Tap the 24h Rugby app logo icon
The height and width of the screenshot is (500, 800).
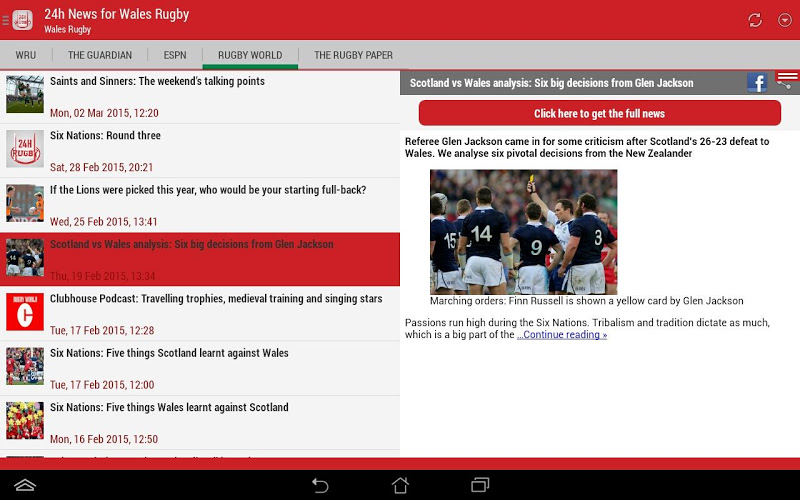[22, 20]
